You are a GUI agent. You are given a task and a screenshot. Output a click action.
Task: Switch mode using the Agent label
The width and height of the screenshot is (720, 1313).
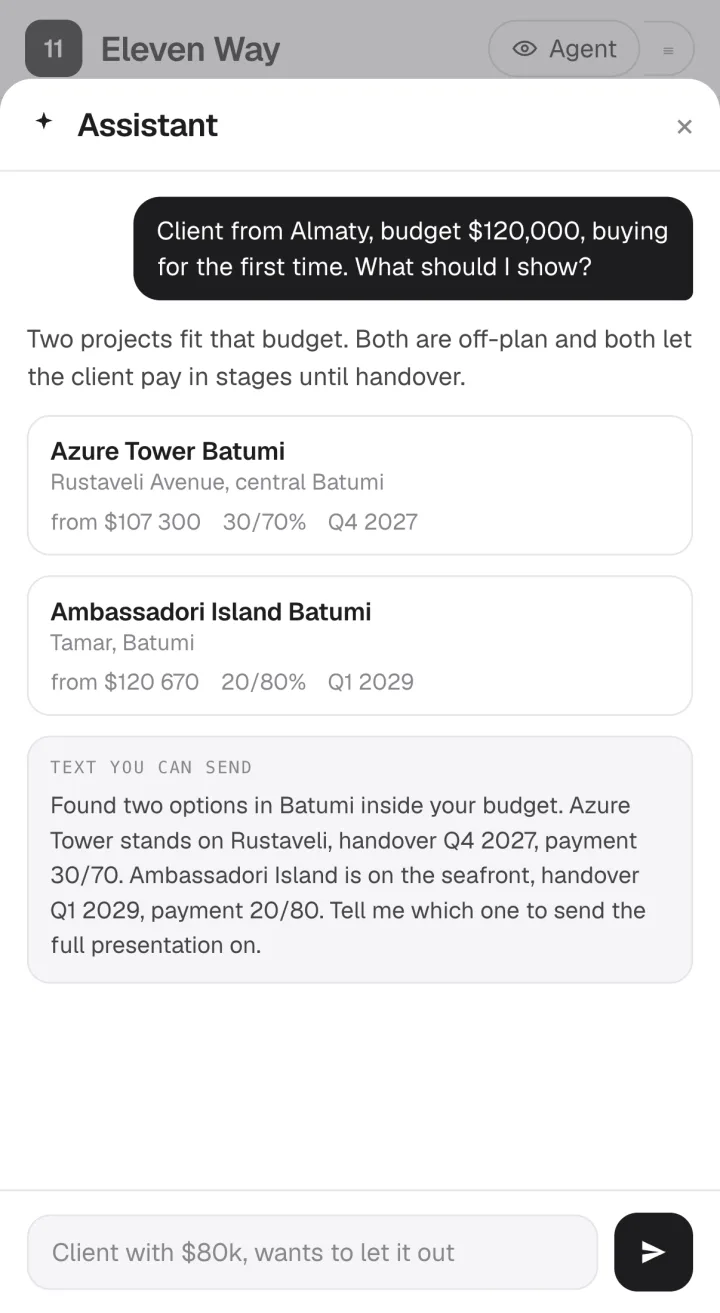[583, 49]
